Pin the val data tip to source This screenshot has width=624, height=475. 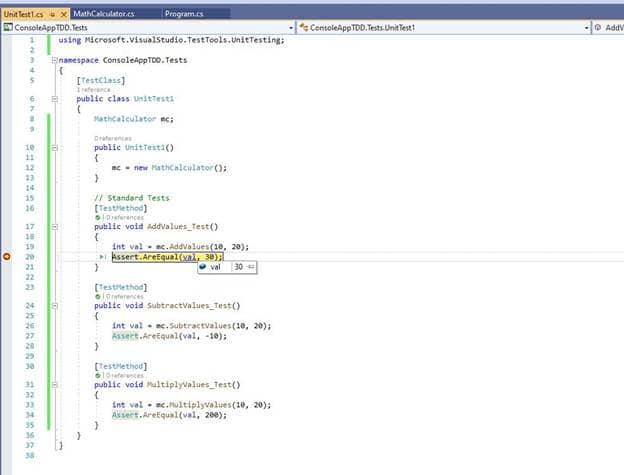click(x=251, y=267)
